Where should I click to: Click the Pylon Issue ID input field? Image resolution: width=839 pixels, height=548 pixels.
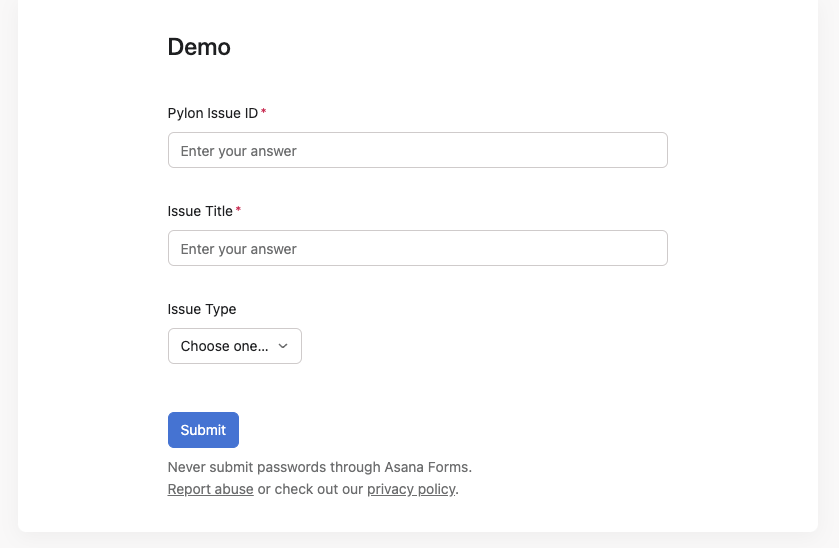[417, 150]
